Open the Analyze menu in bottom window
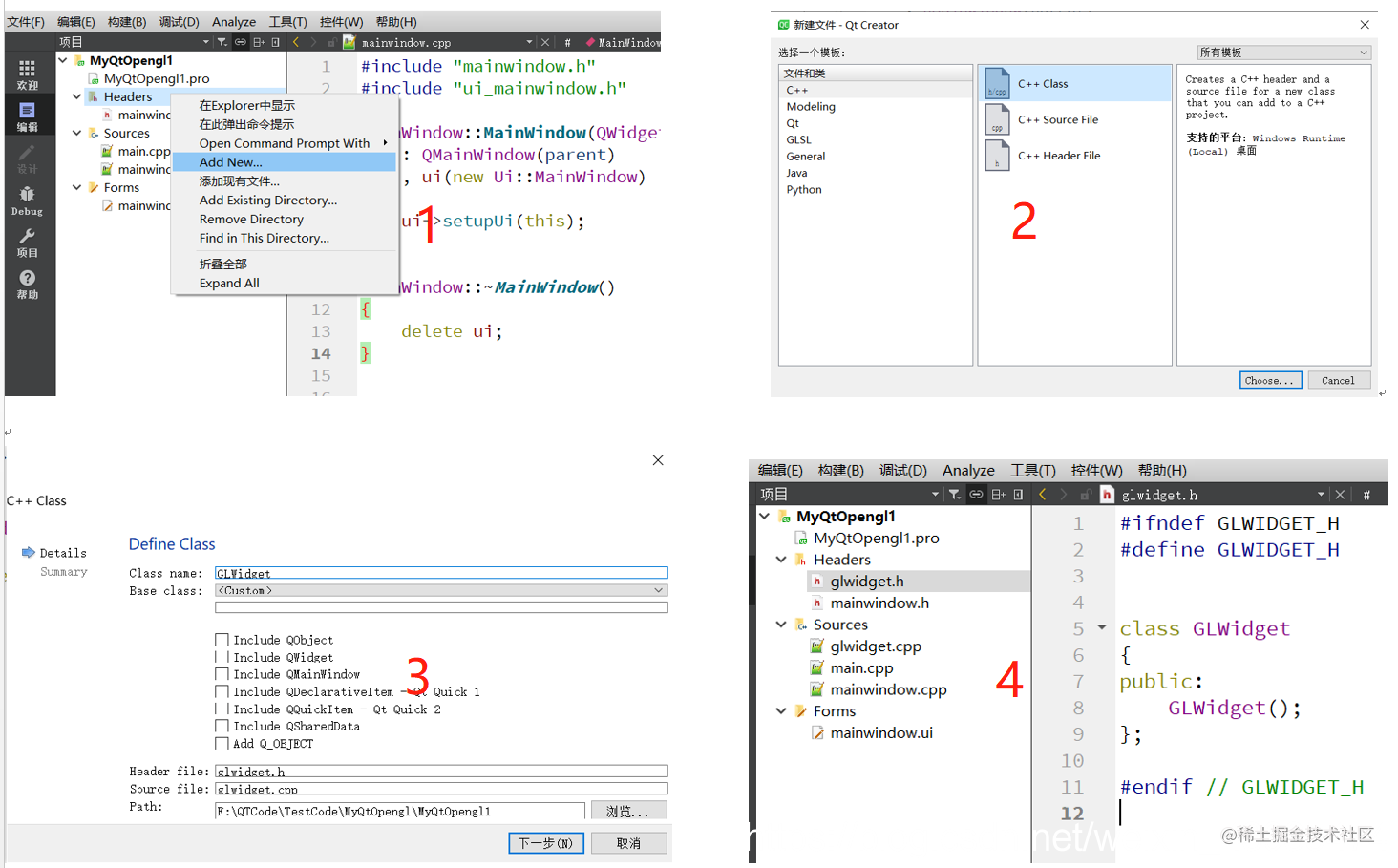The image size is (1398, 868). (968, 470)
